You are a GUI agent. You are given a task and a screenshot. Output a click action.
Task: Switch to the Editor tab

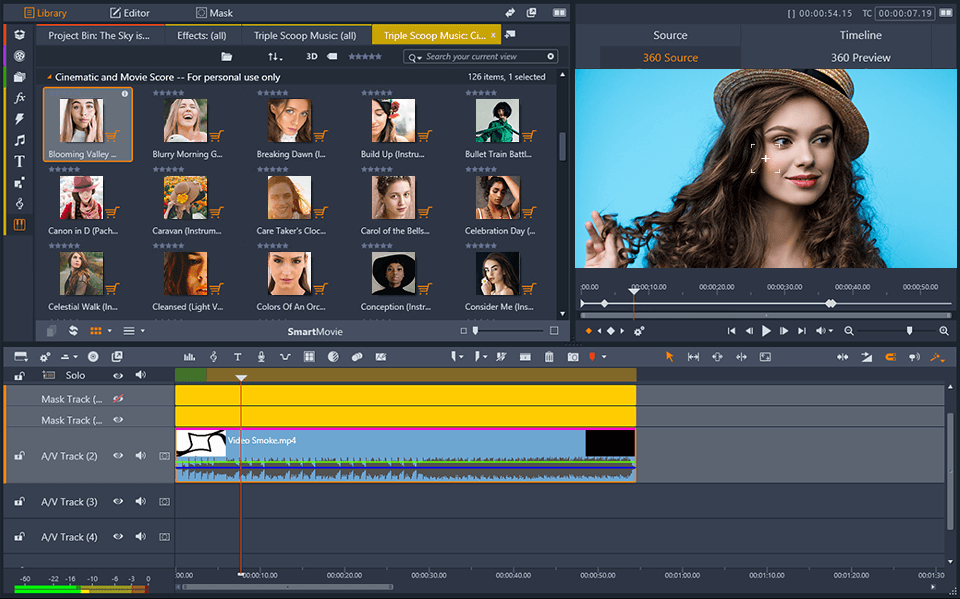(130, 13)
